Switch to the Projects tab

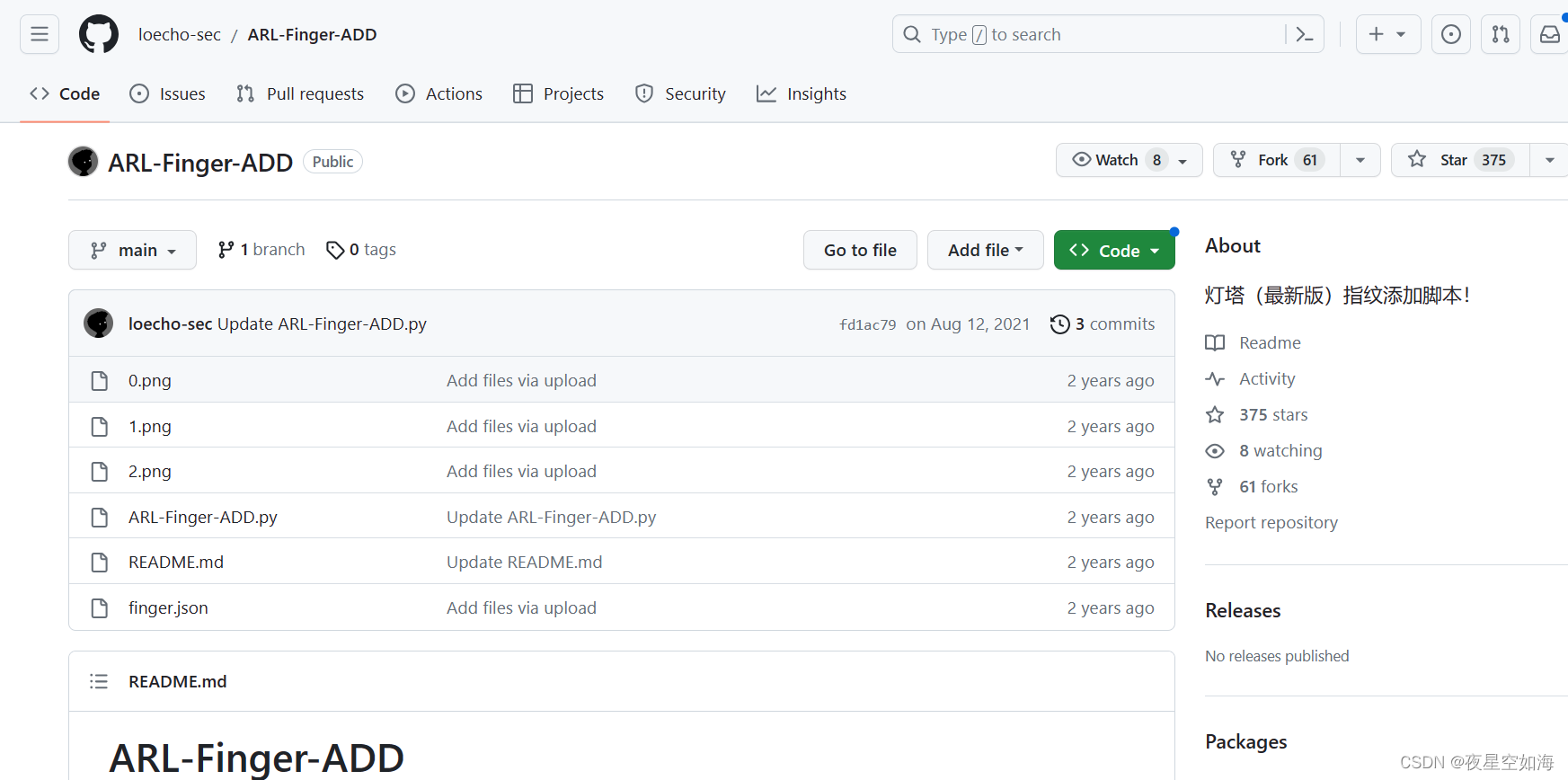tap(558, 93)
